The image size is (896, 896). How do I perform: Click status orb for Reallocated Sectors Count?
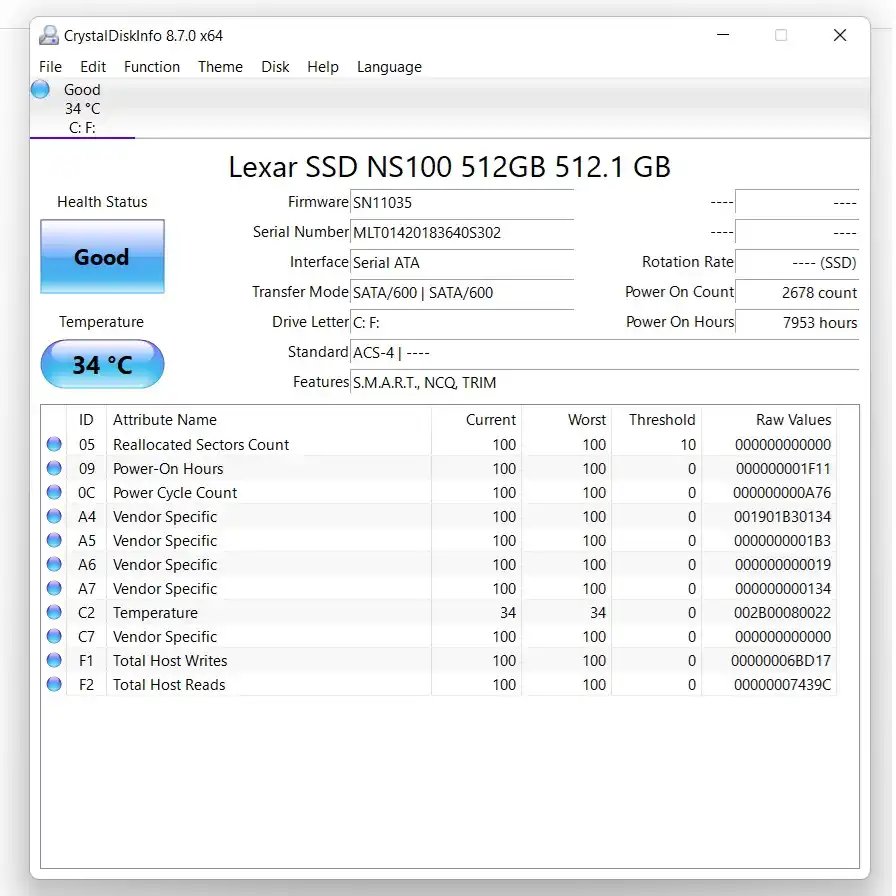(54, 444)
